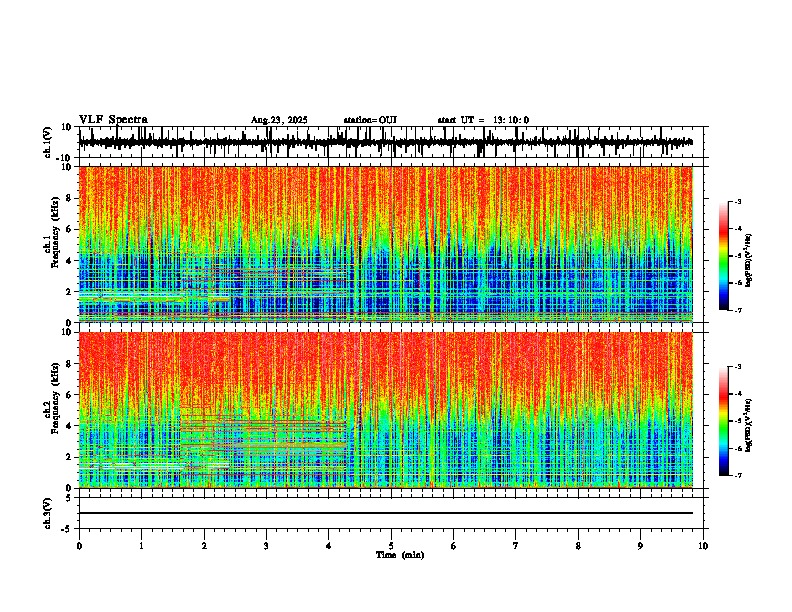Viewport: 792px width, 612px height.
Task: Click the 'ch.3(V)' axis label
Action: point(48,513)
